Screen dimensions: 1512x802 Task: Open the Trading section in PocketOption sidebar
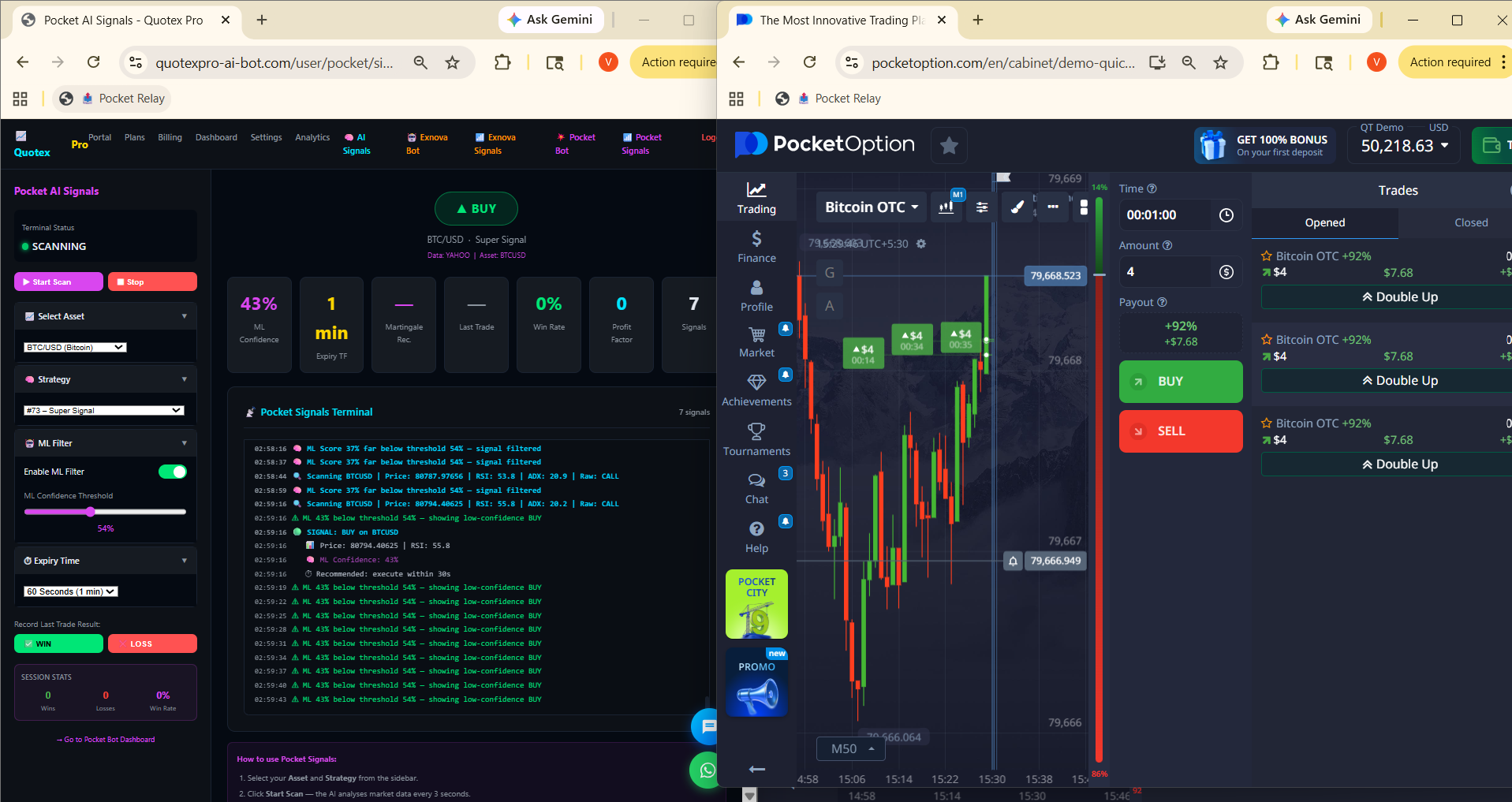coord(756,198)
